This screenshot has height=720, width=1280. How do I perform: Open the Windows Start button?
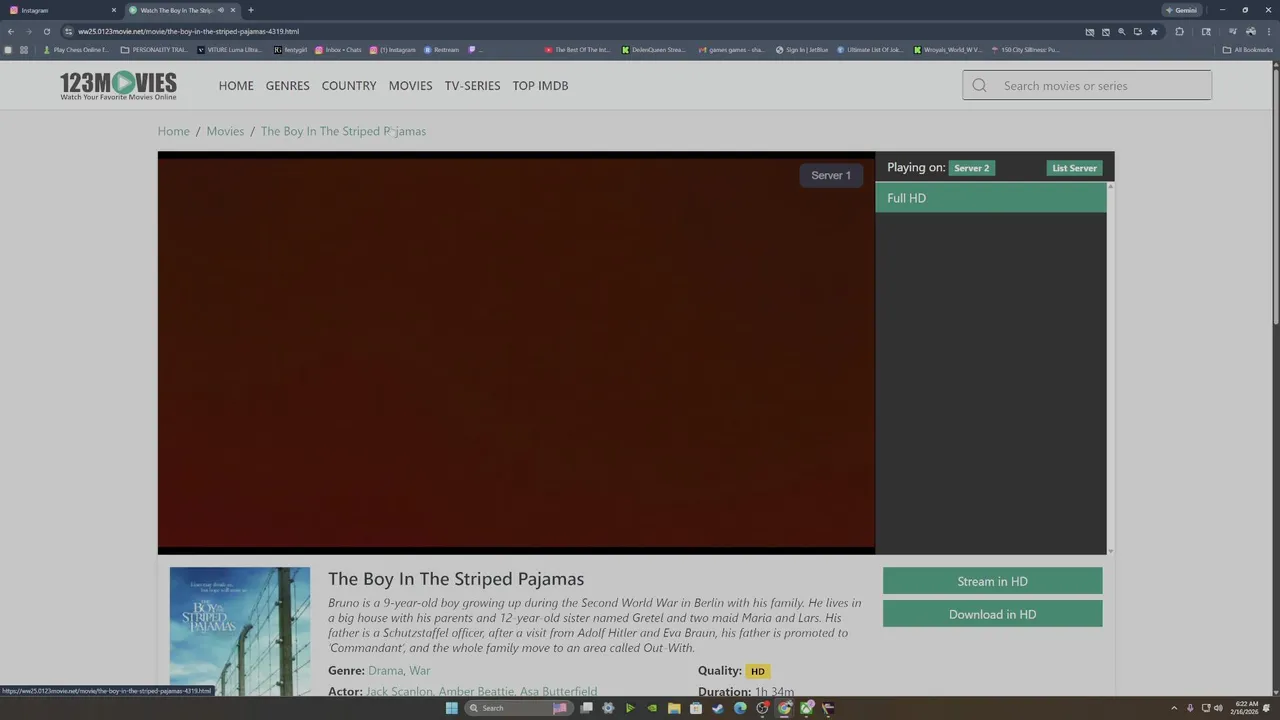[452, 708]
